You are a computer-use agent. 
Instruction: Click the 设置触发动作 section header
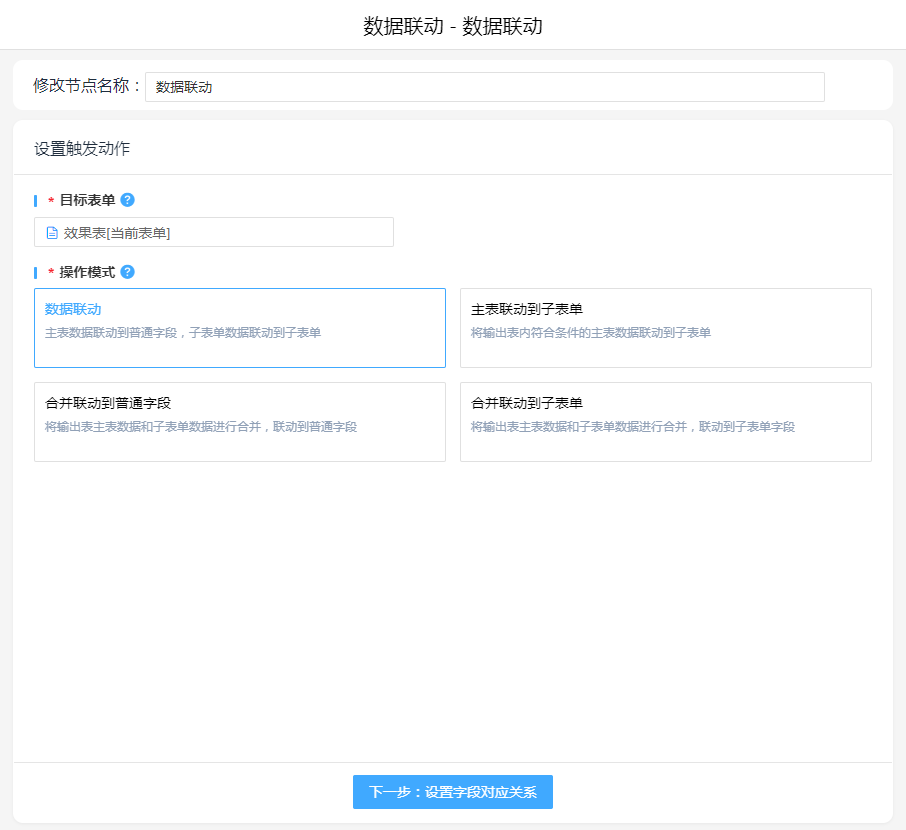tap(82, 149)
